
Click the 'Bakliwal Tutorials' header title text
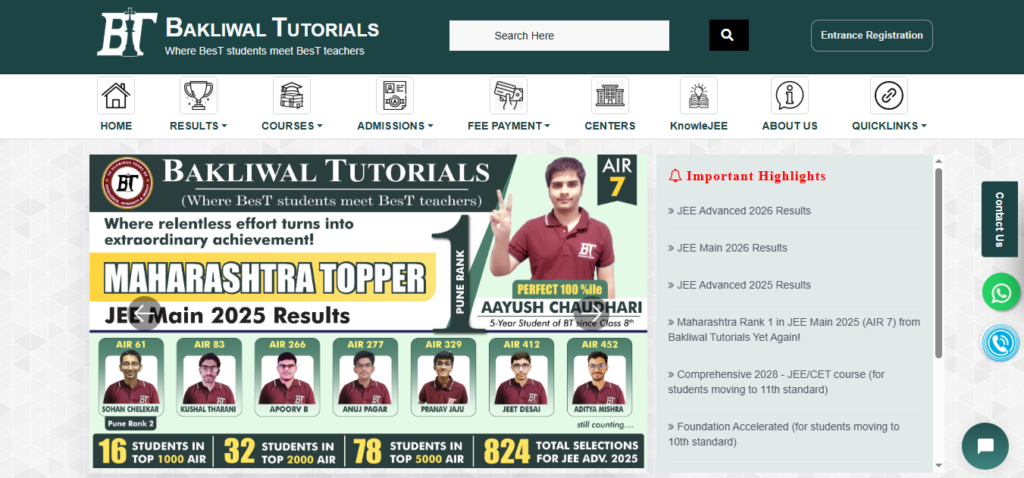(272, 28)
